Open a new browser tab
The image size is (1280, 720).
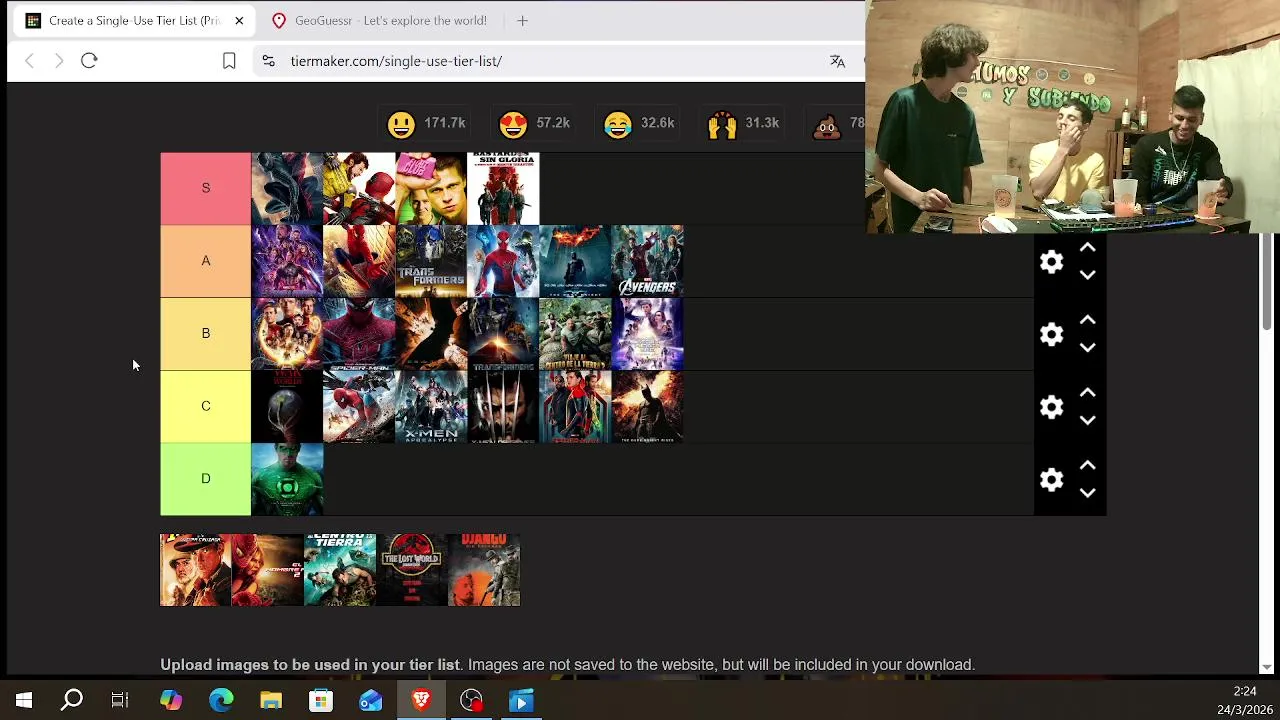522,20
